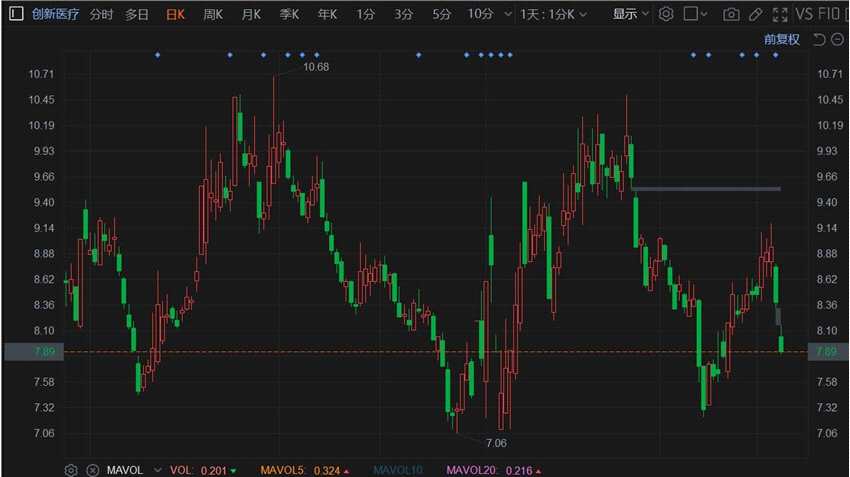850x477 pixels.
Task: Select the drawing pencil tool
Action: tap(755, 15)
